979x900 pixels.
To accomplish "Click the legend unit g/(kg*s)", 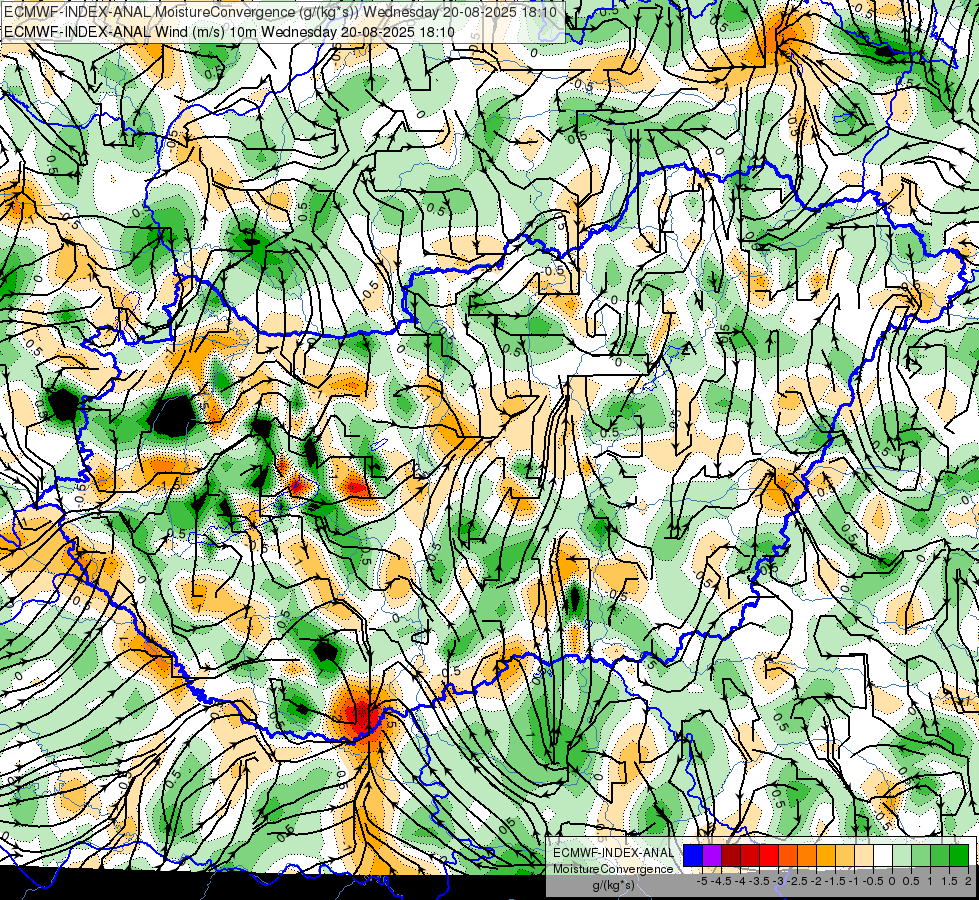I will click(x=614, y=886).
